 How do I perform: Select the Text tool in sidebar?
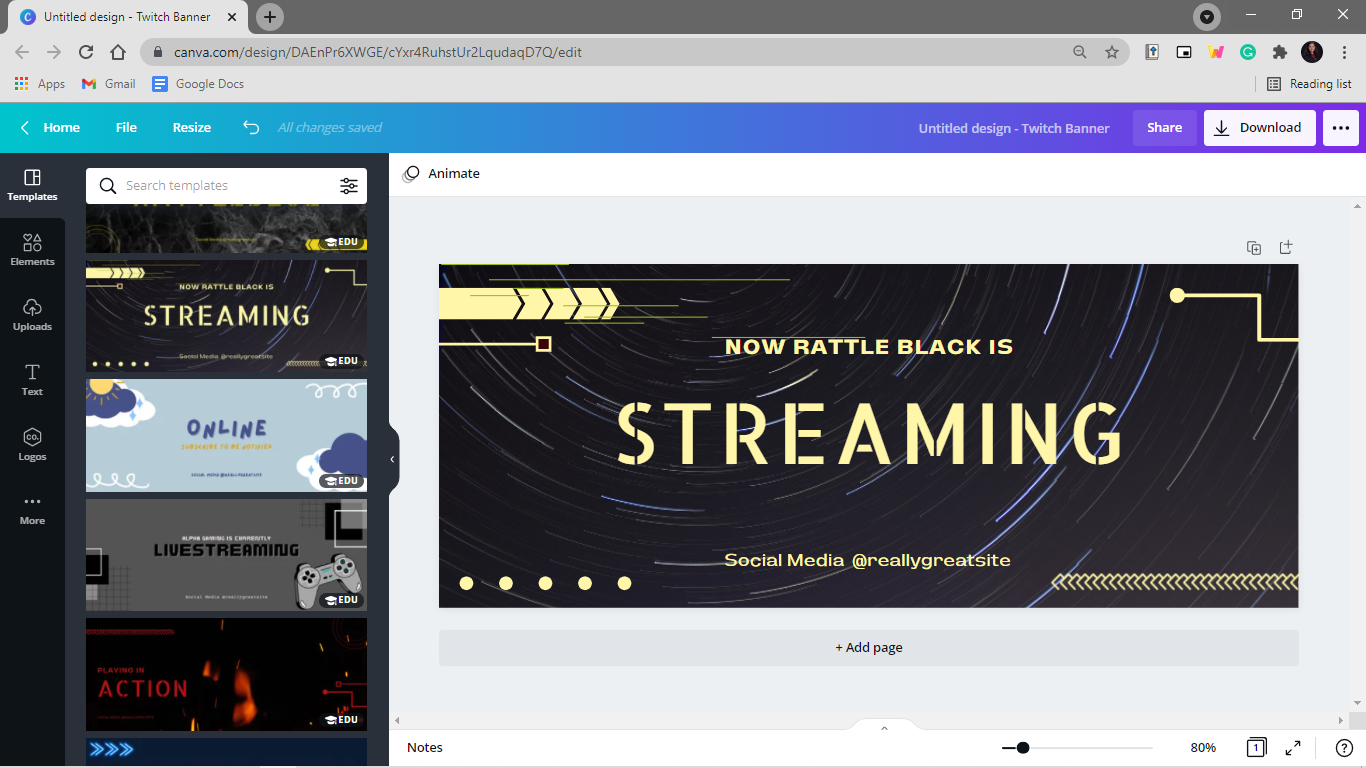[x=32, y=380]
